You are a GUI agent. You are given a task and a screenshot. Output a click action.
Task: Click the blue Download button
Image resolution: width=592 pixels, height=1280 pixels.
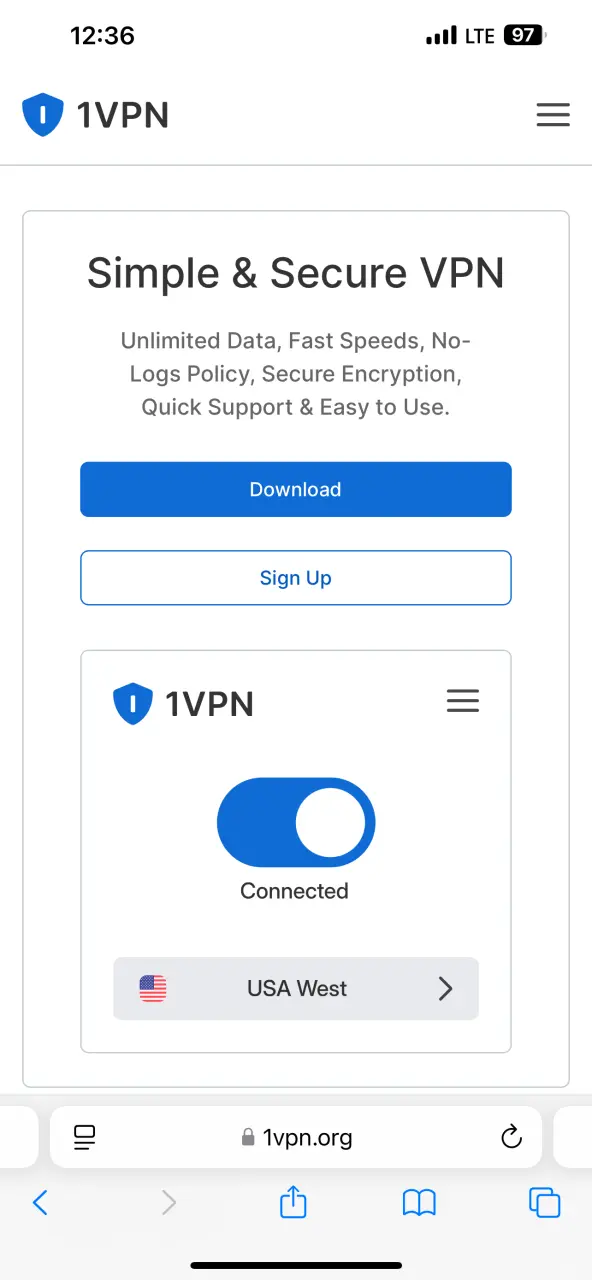click(x=296, y=489)
